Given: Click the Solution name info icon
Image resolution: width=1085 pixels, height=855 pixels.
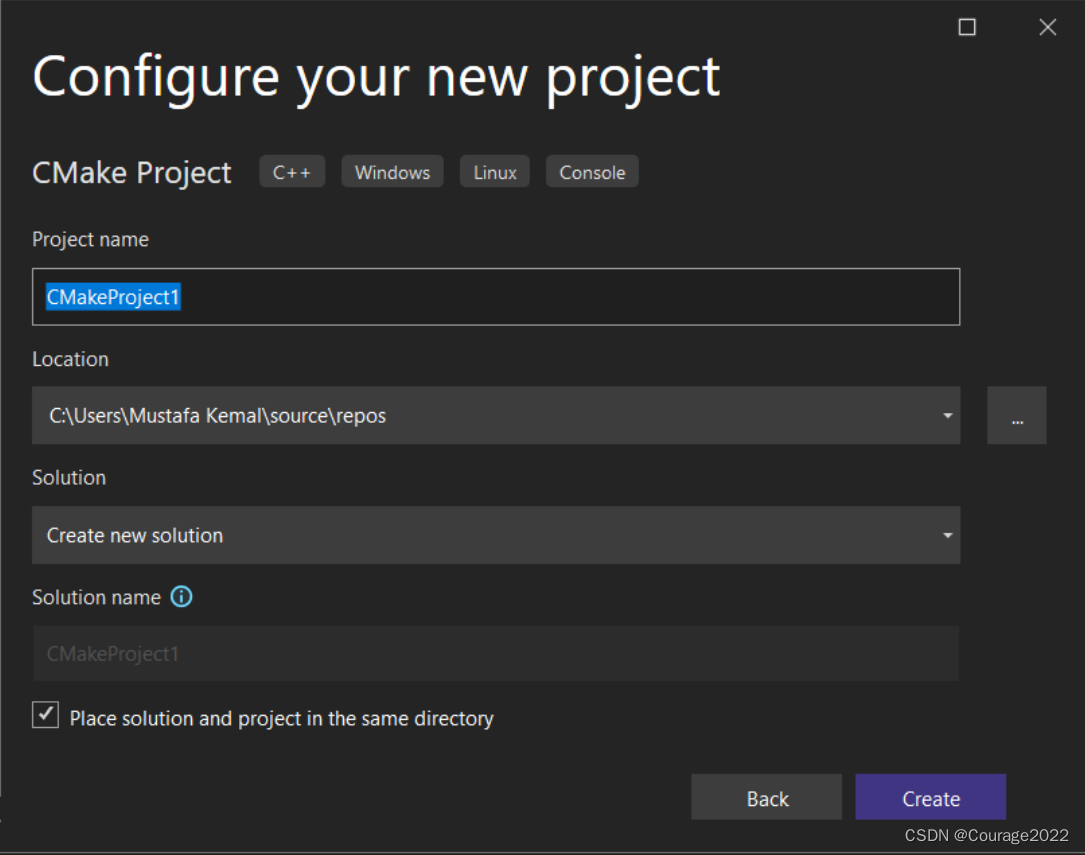Looking at the screenshot, I should click(181, 597).
